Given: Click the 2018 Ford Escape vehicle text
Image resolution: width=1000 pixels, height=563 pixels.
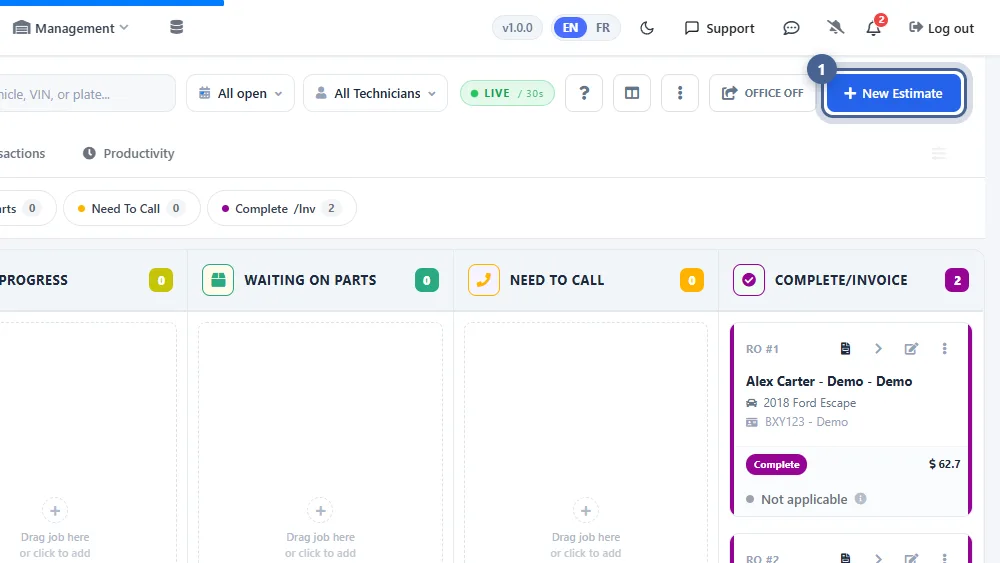Looking at the screenshot, I should point(809,403).
